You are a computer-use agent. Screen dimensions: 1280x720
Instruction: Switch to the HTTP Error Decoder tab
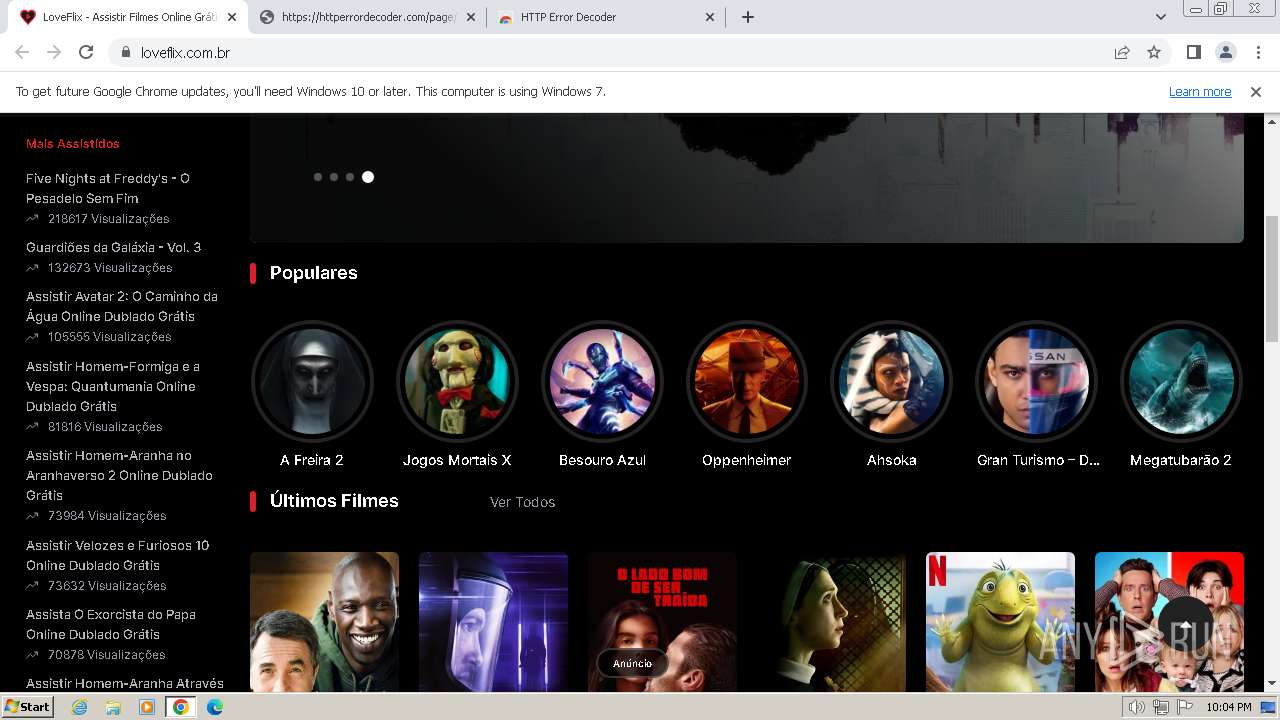(606, 17)
